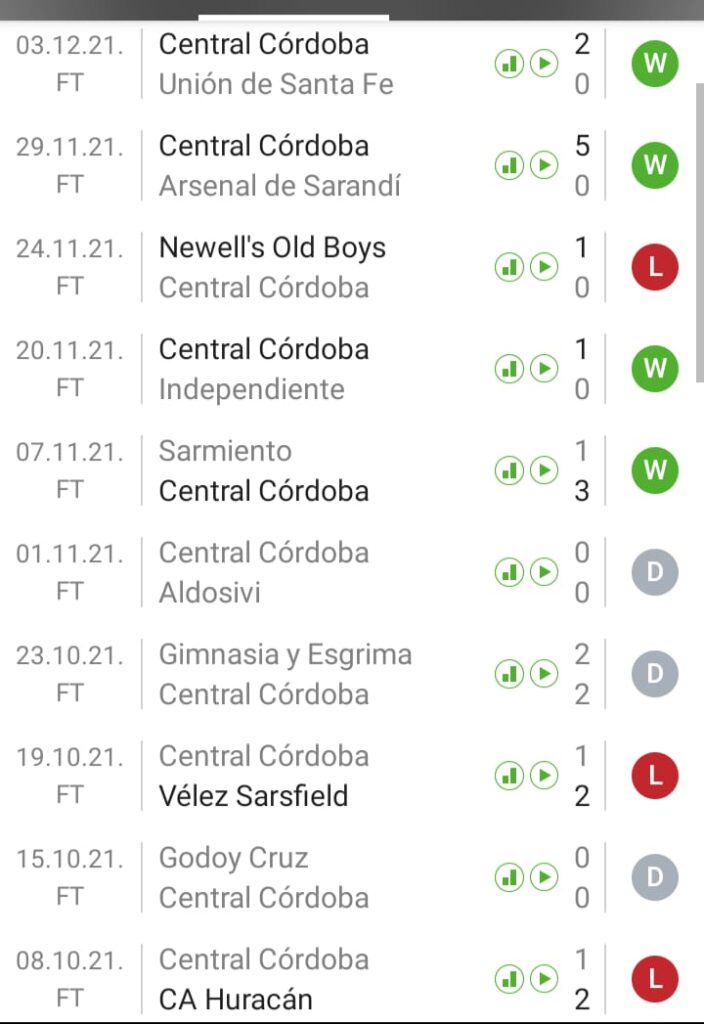Play video for CA Huracán match
The image size is (704, 1024).
(544, 978)
